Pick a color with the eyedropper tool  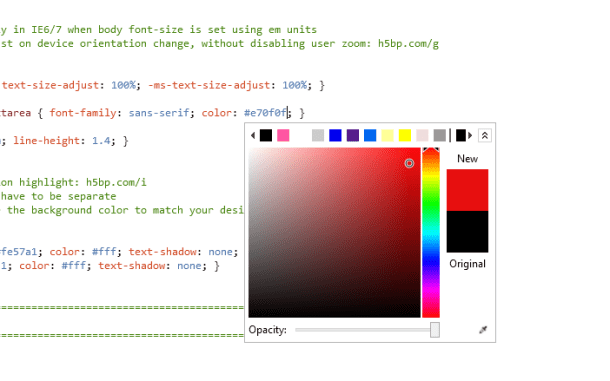[x=483, y=330]
